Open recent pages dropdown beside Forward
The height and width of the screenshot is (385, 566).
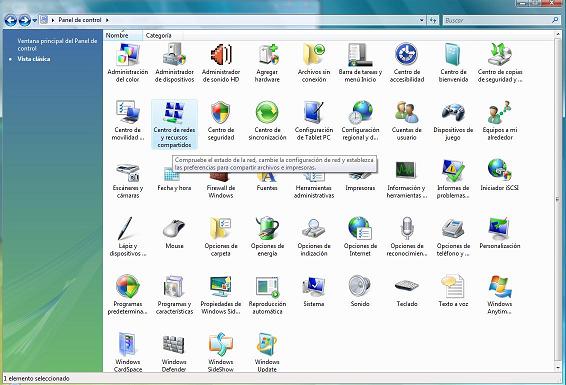[35, 21]
